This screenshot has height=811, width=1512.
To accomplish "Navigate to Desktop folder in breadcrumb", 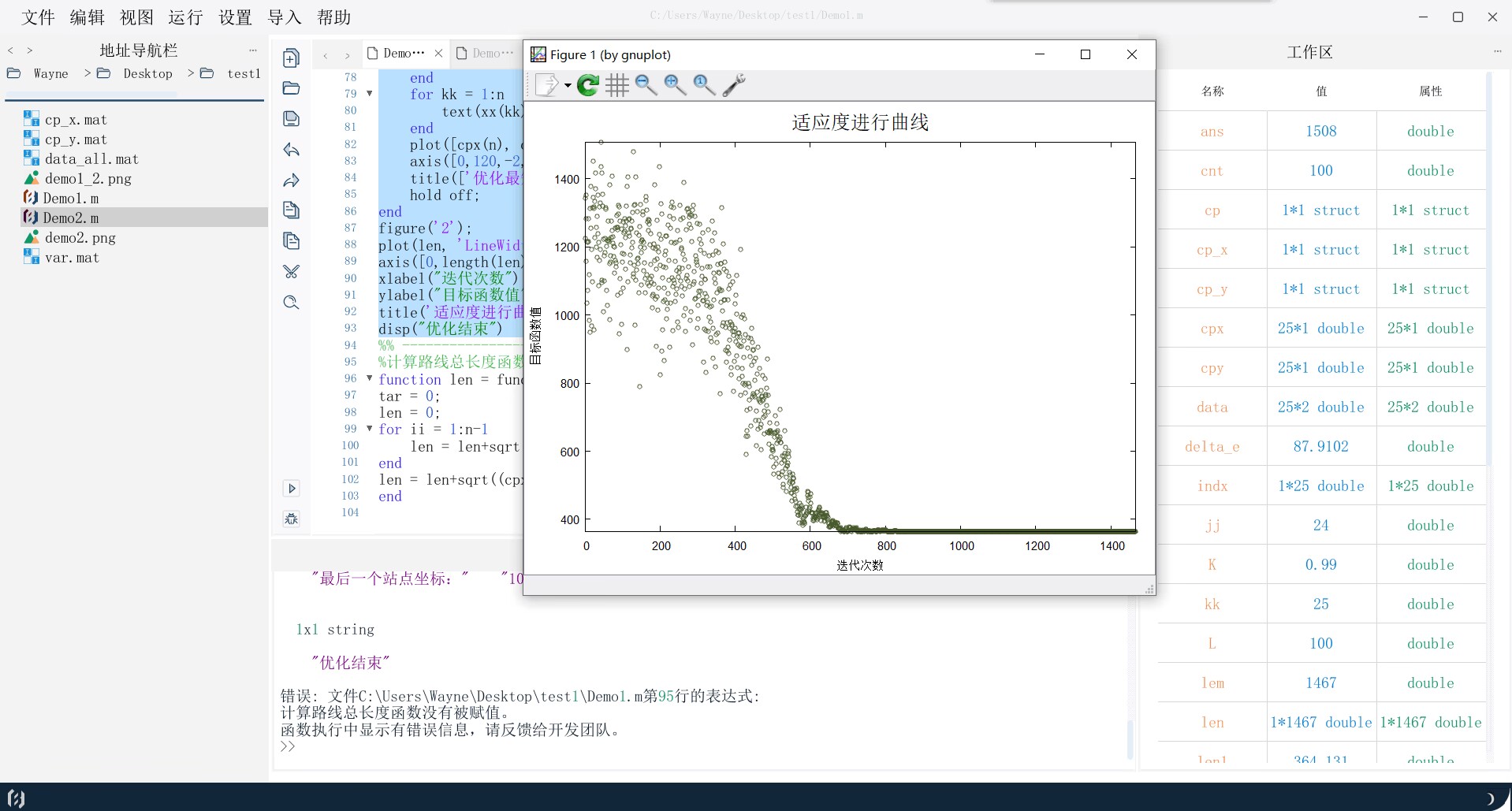I will pos(147,73).
